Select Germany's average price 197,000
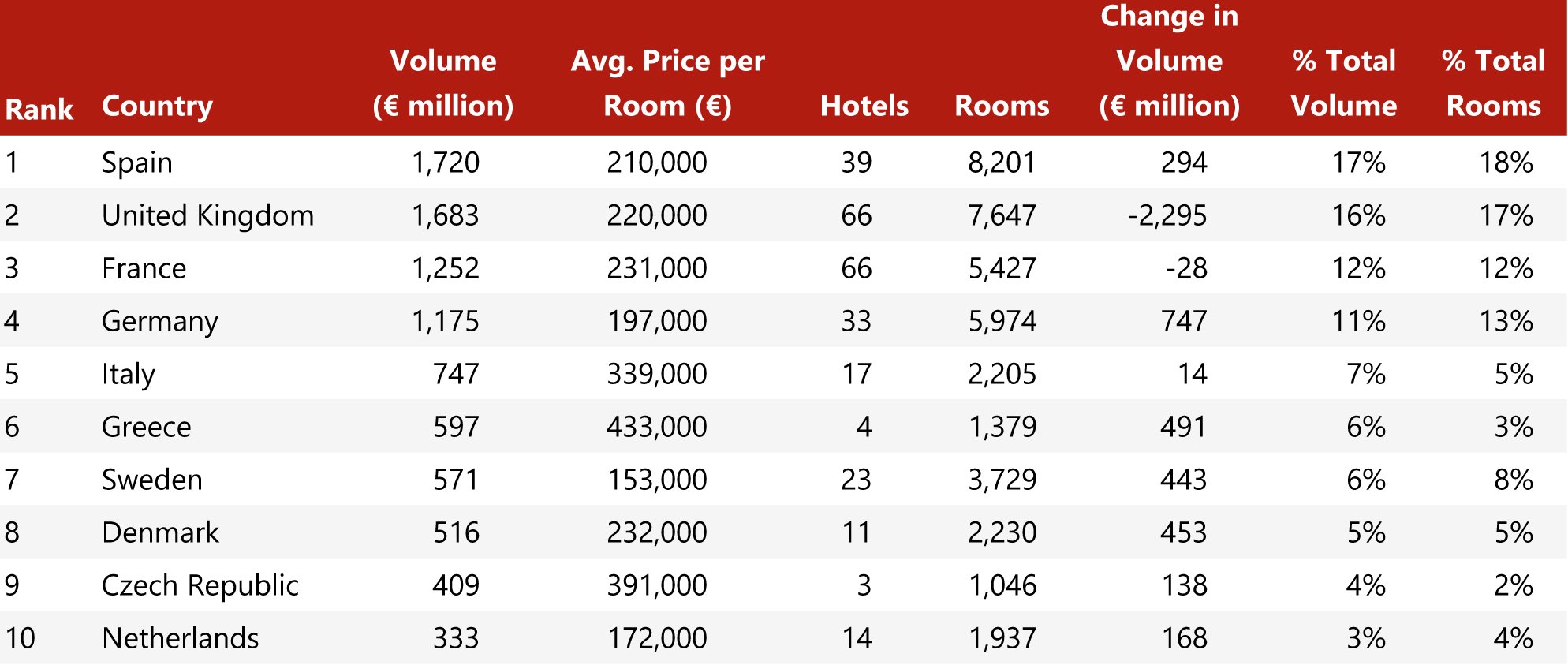 656,321
